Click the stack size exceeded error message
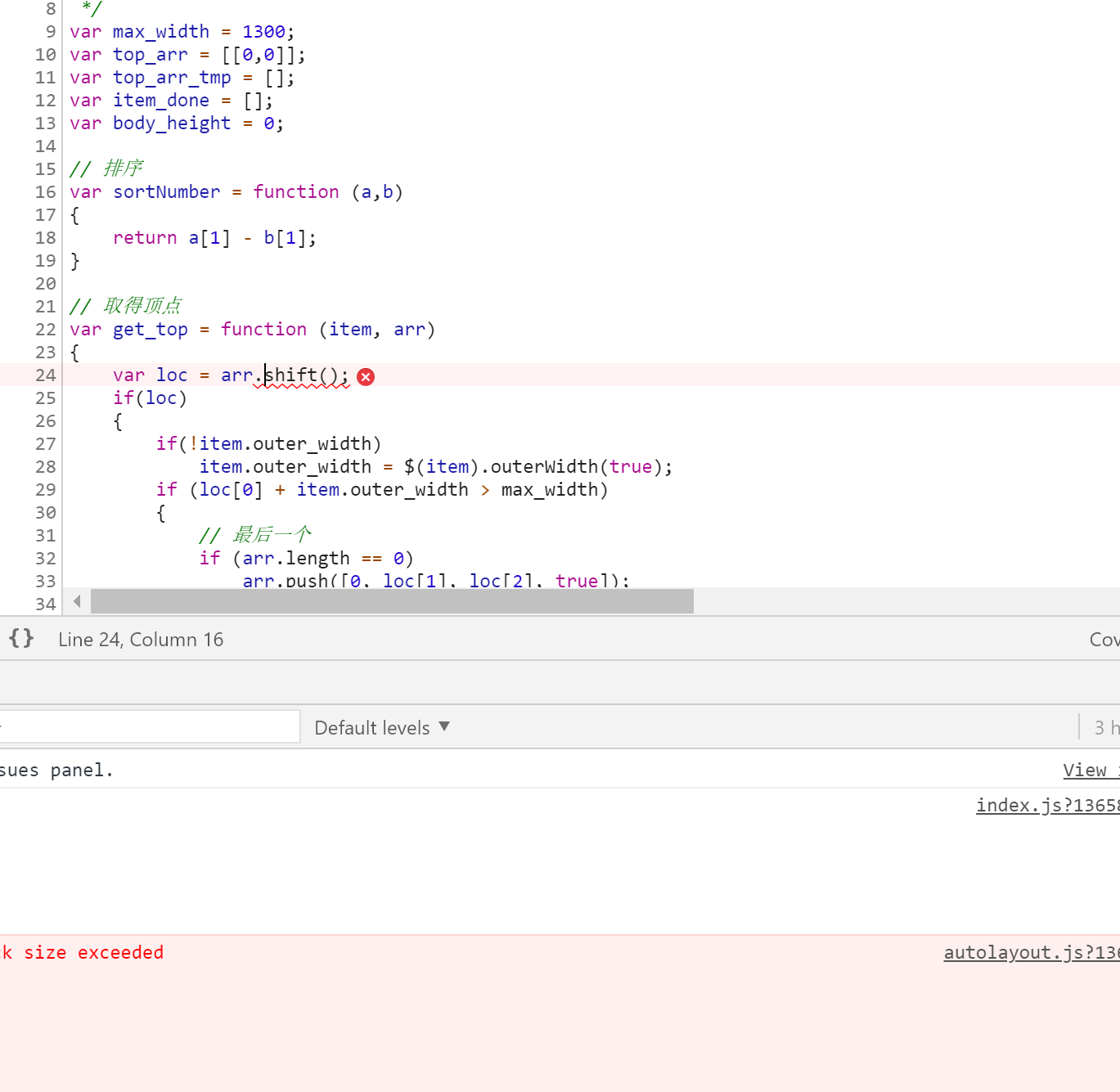 click(83, 953)
